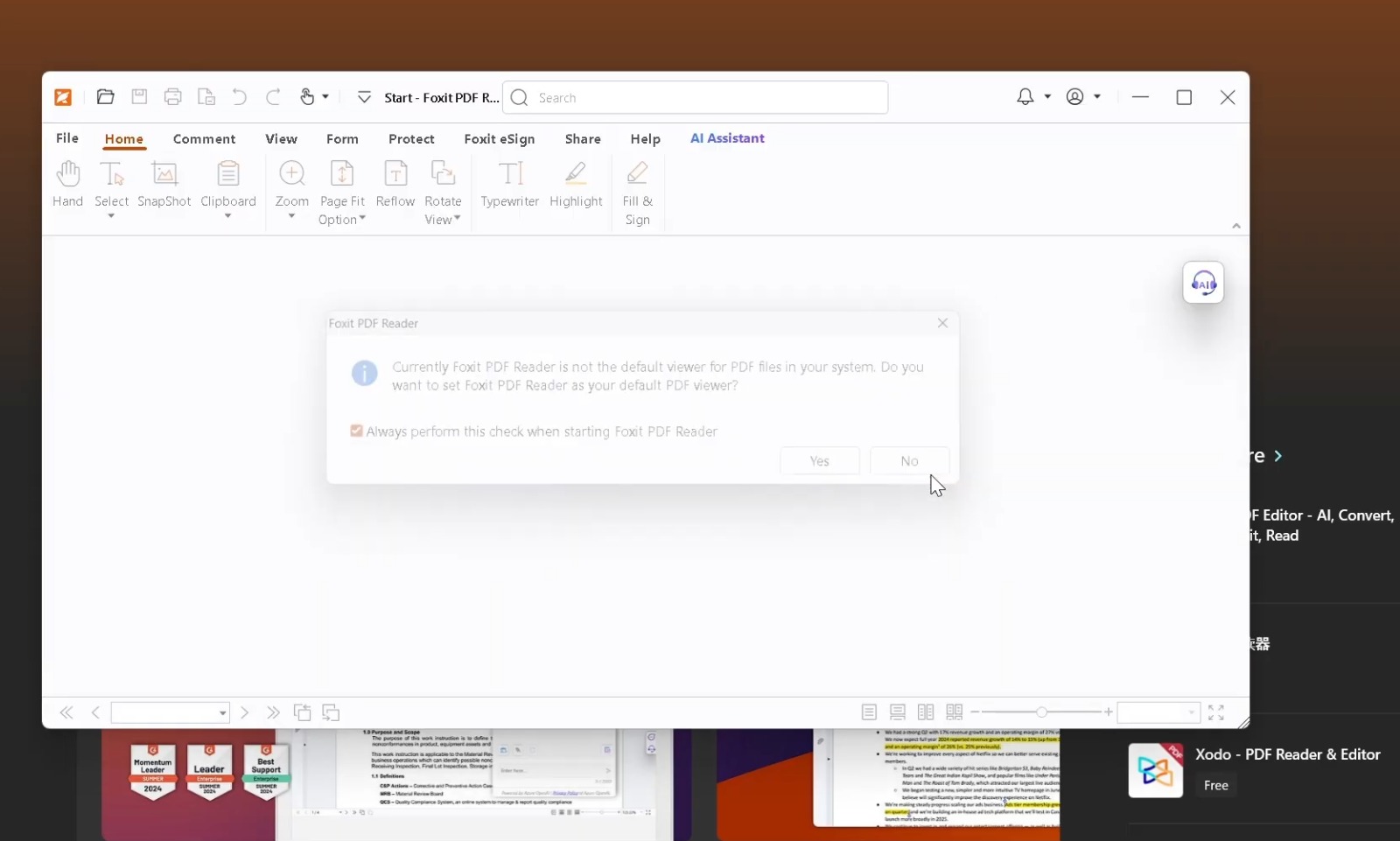Click the previous view icon
1400x841 pixels.
pos(303,712)
